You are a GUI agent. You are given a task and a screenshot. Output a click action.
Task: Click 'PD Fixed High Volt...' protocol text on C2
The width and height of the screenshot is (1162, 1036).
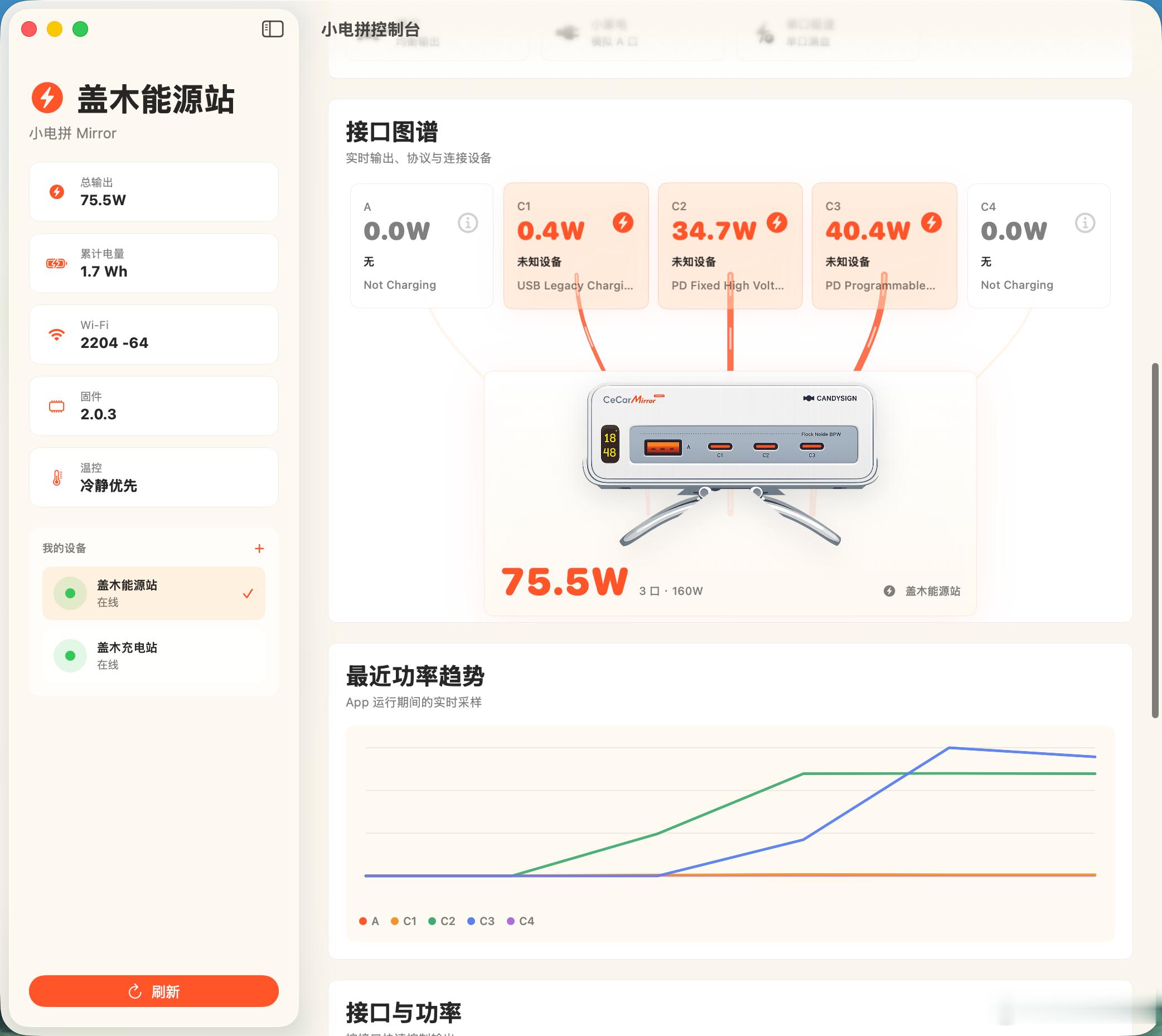[x=728, y=285]
